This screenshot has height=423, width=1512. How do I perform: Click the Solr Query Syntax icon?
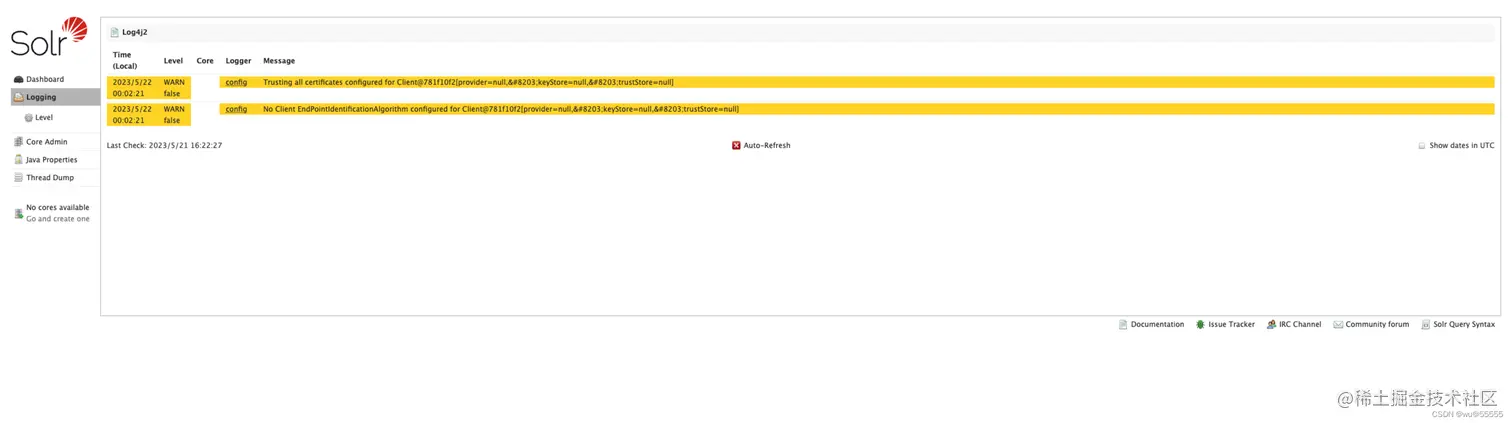1425,324
